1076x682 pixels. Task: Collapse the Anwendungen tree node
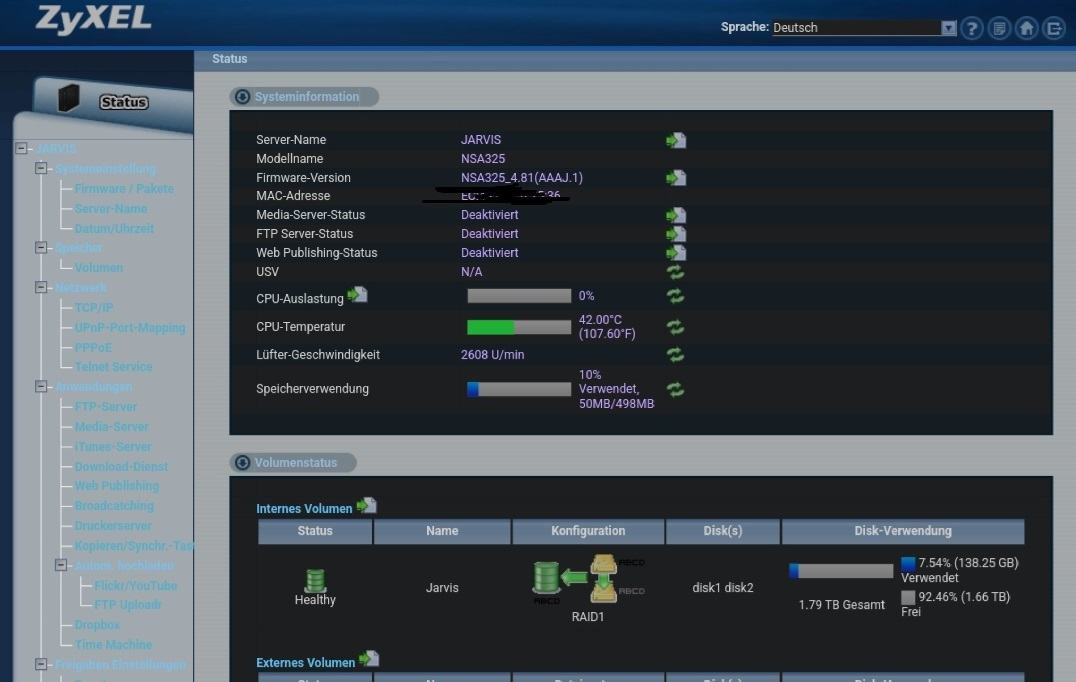41,386
